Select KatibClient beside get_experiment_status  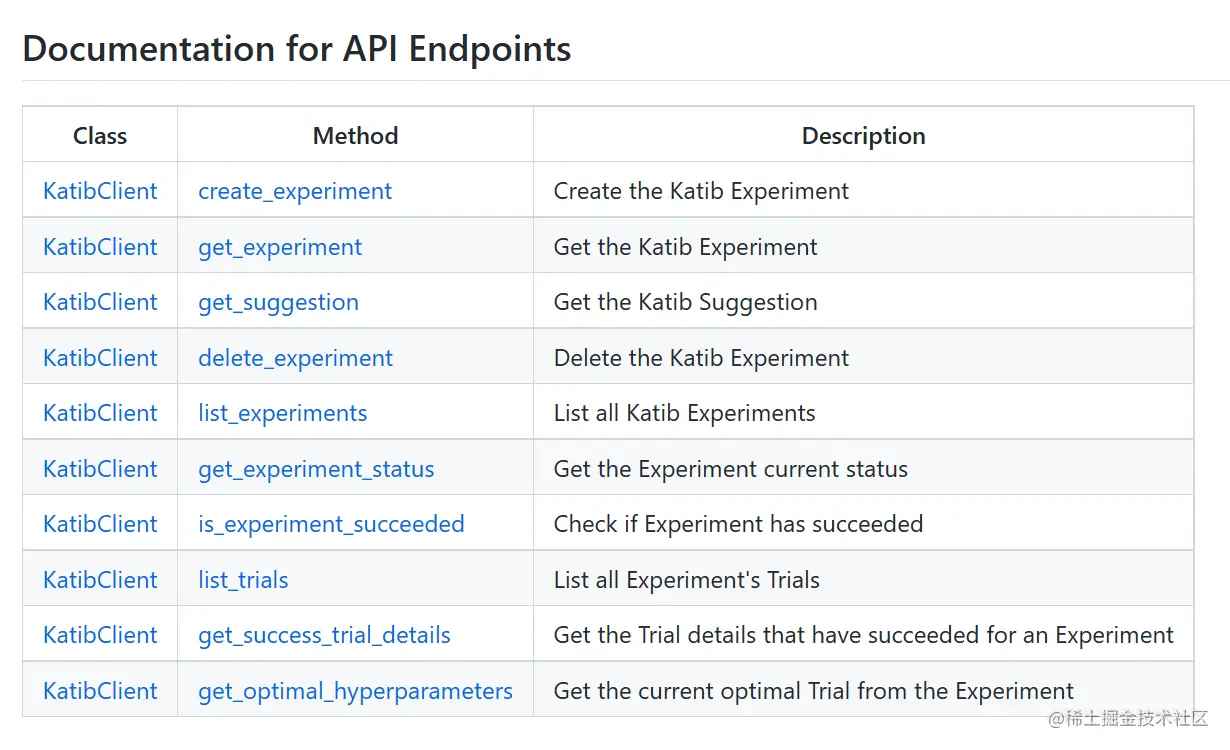coord(100,469)
